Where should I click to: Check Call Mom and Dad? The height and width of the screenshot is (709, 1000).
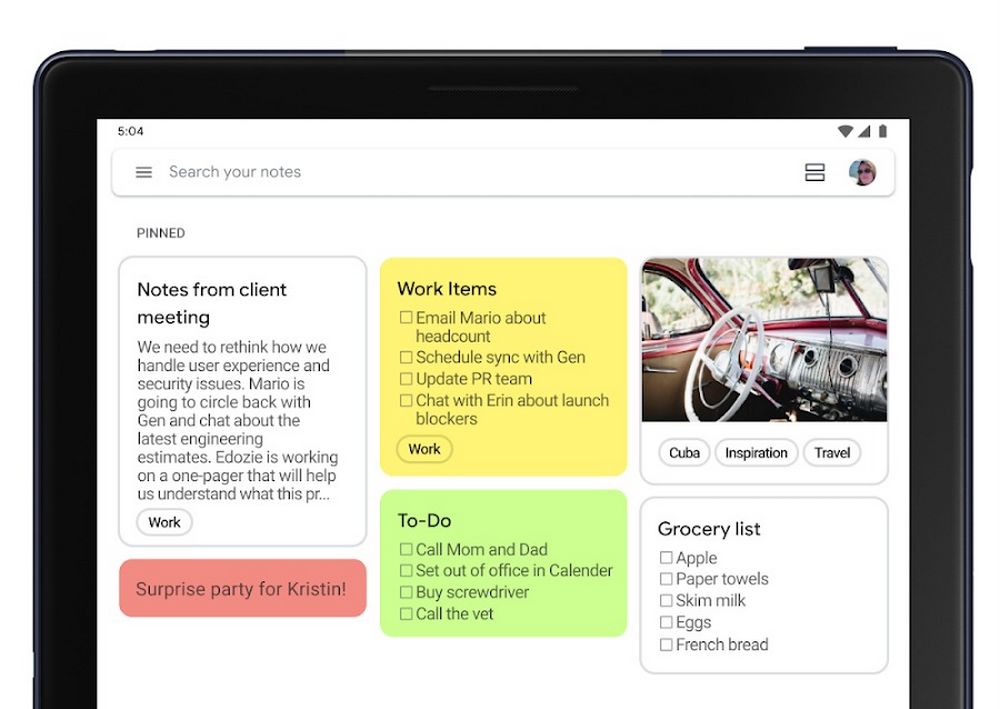click(406, 549)
